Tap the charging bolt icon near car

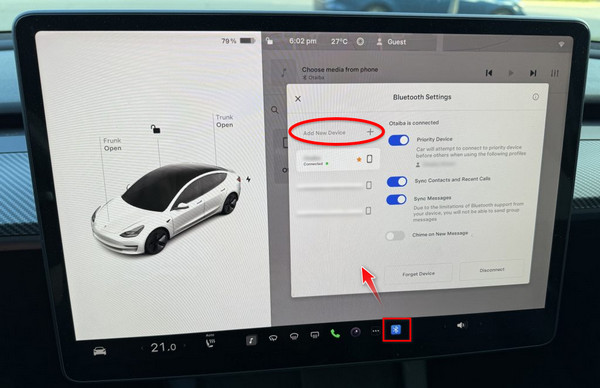click(x=248, y=179)
